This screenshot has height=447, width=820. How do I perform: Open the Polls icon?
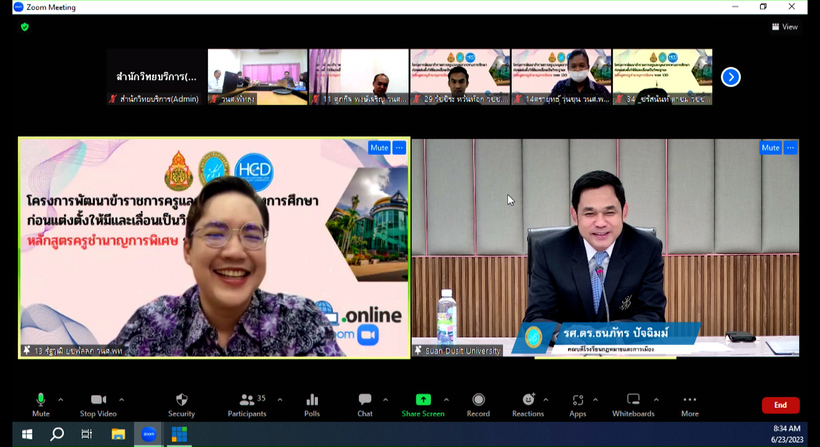click(312, 404)
